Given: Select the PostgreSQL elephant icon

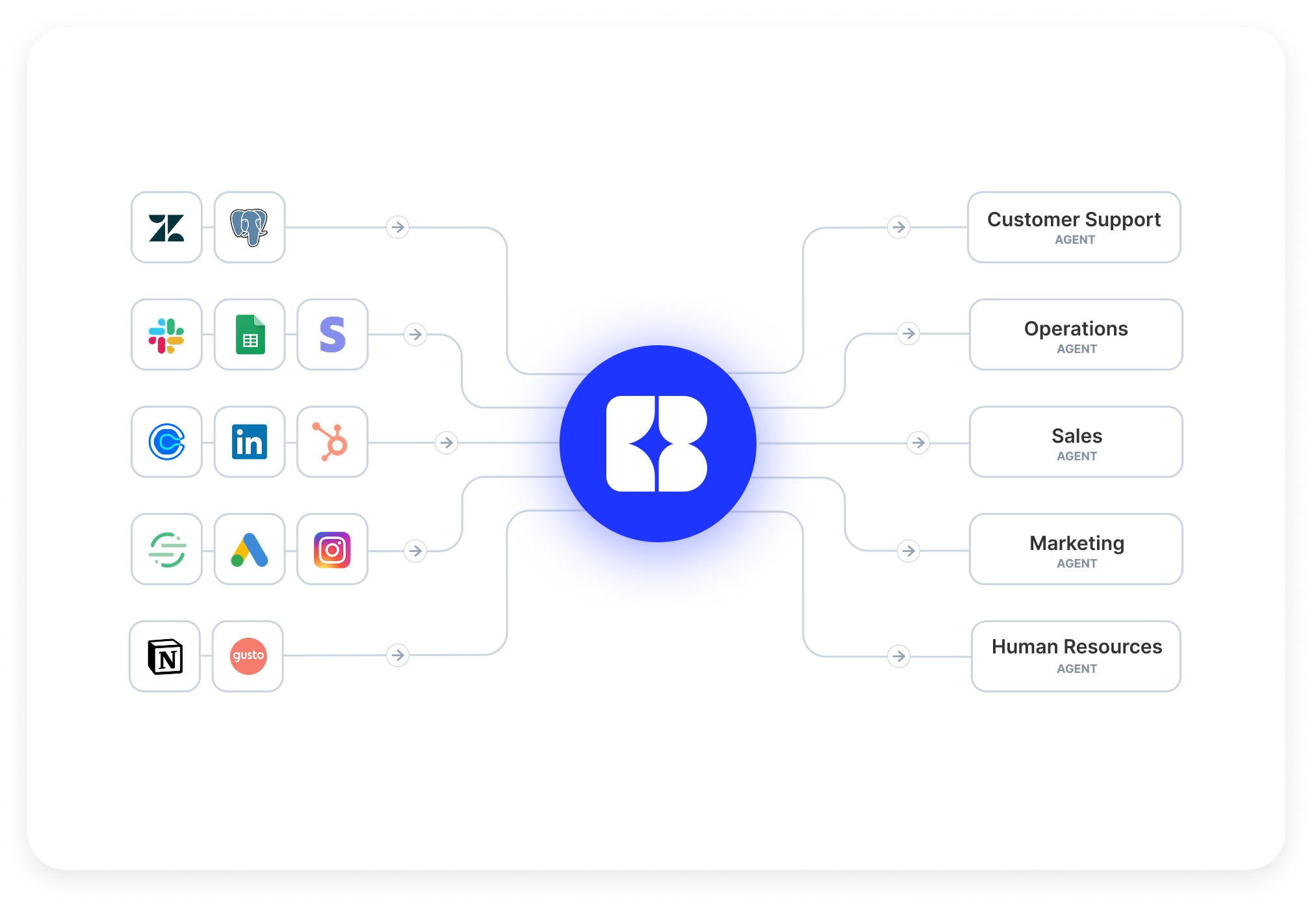Looking at the screenshot, I should (x=250, y=228).
